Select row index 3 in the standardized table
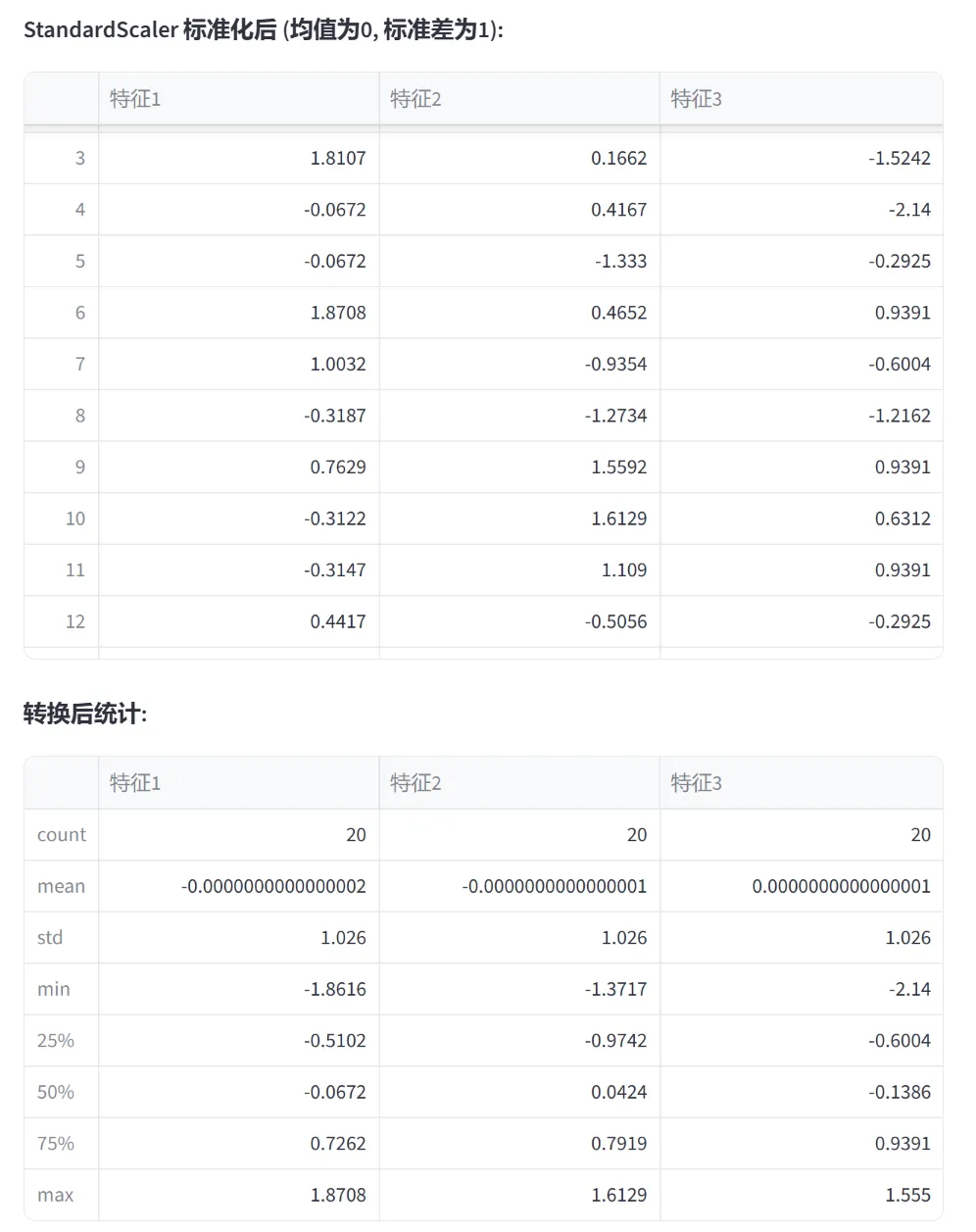Screen dimensions: 976x1232 [x=79, y=158]
